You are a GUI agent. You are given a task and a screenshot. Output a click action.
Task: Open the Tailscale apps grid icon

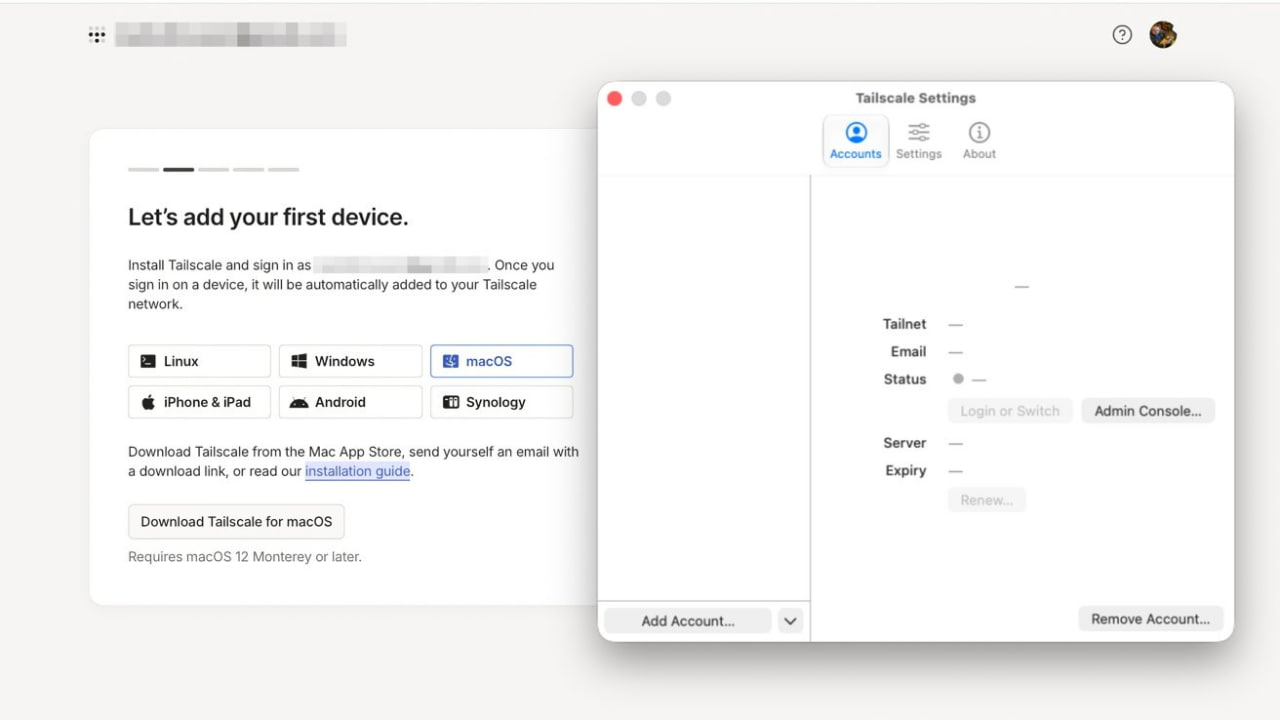point(97,35)
